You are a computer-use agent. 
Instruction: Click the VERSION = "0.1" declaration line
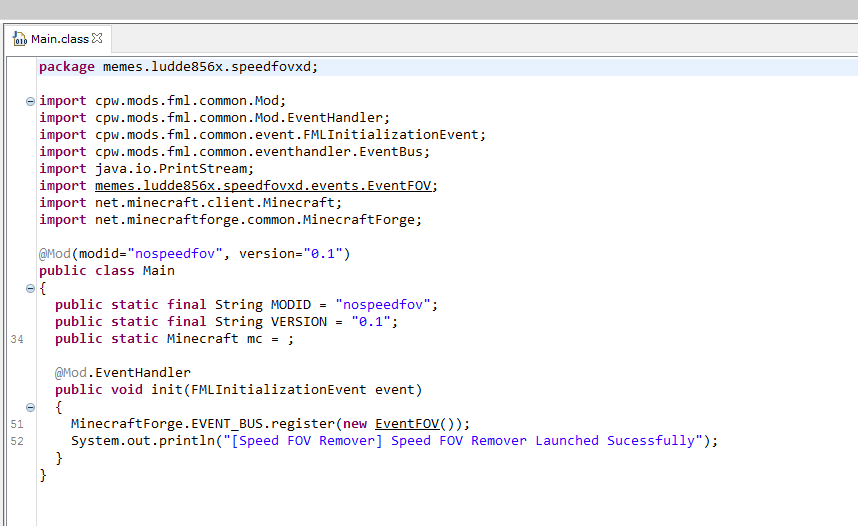(x=227, y=322)
